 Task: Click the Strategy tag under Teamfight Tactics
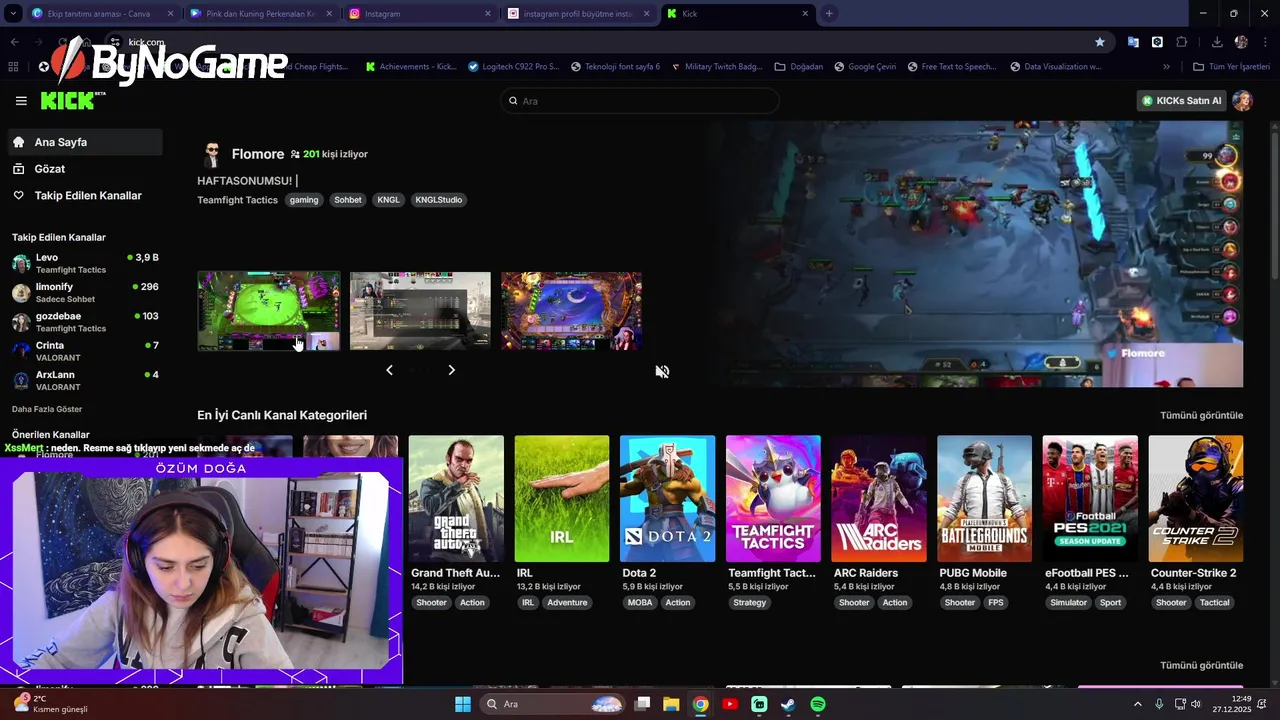point(750,603)
